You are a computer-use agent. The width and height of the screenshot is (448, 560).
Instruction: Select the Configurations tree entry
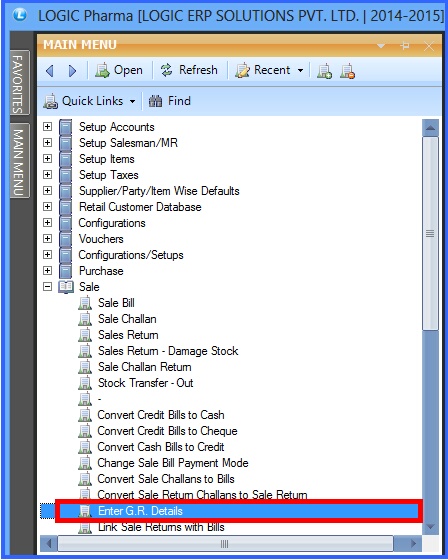112,223
